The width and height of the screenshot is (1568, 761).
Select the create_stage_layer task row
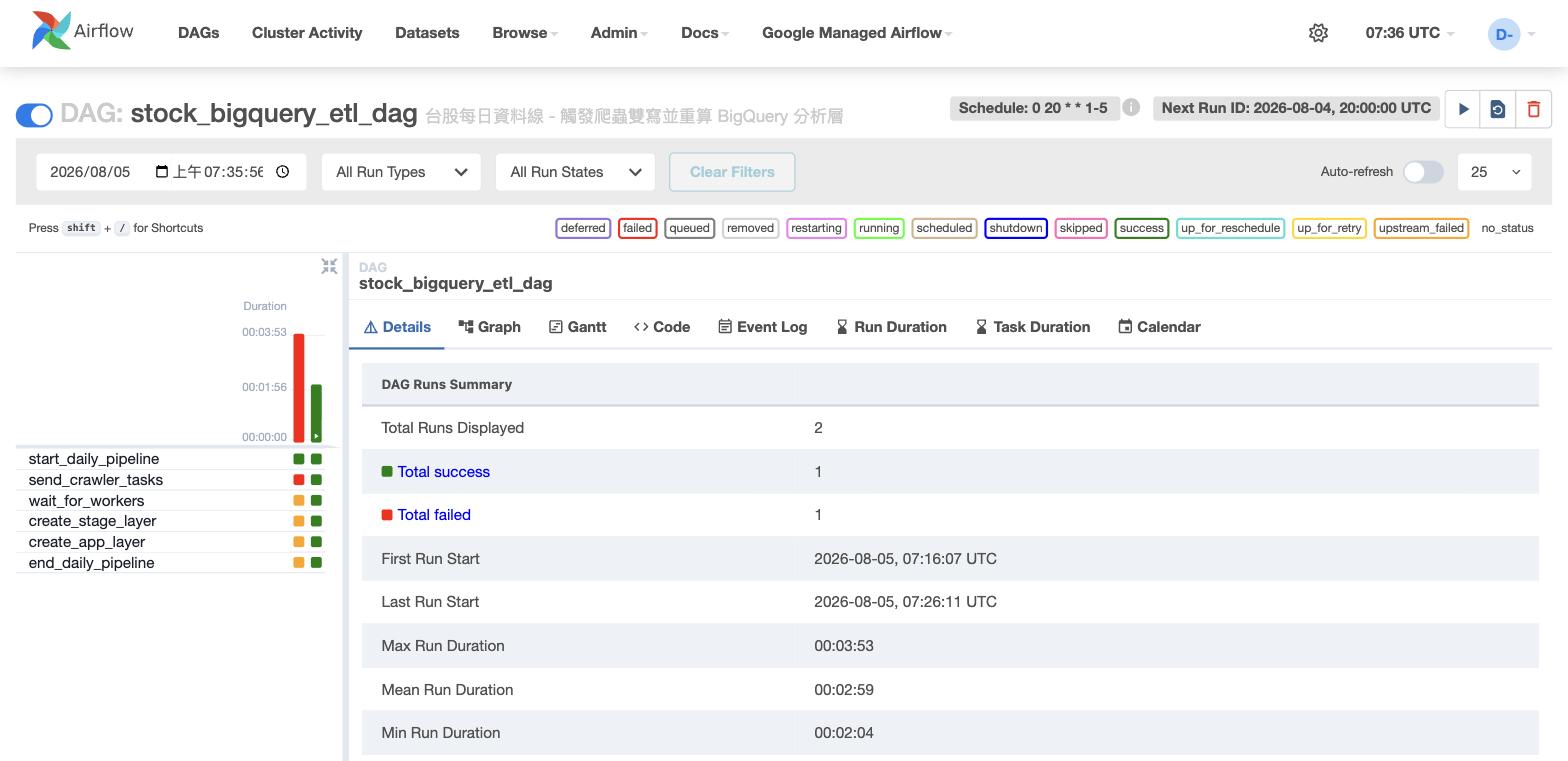click(172, 521)
